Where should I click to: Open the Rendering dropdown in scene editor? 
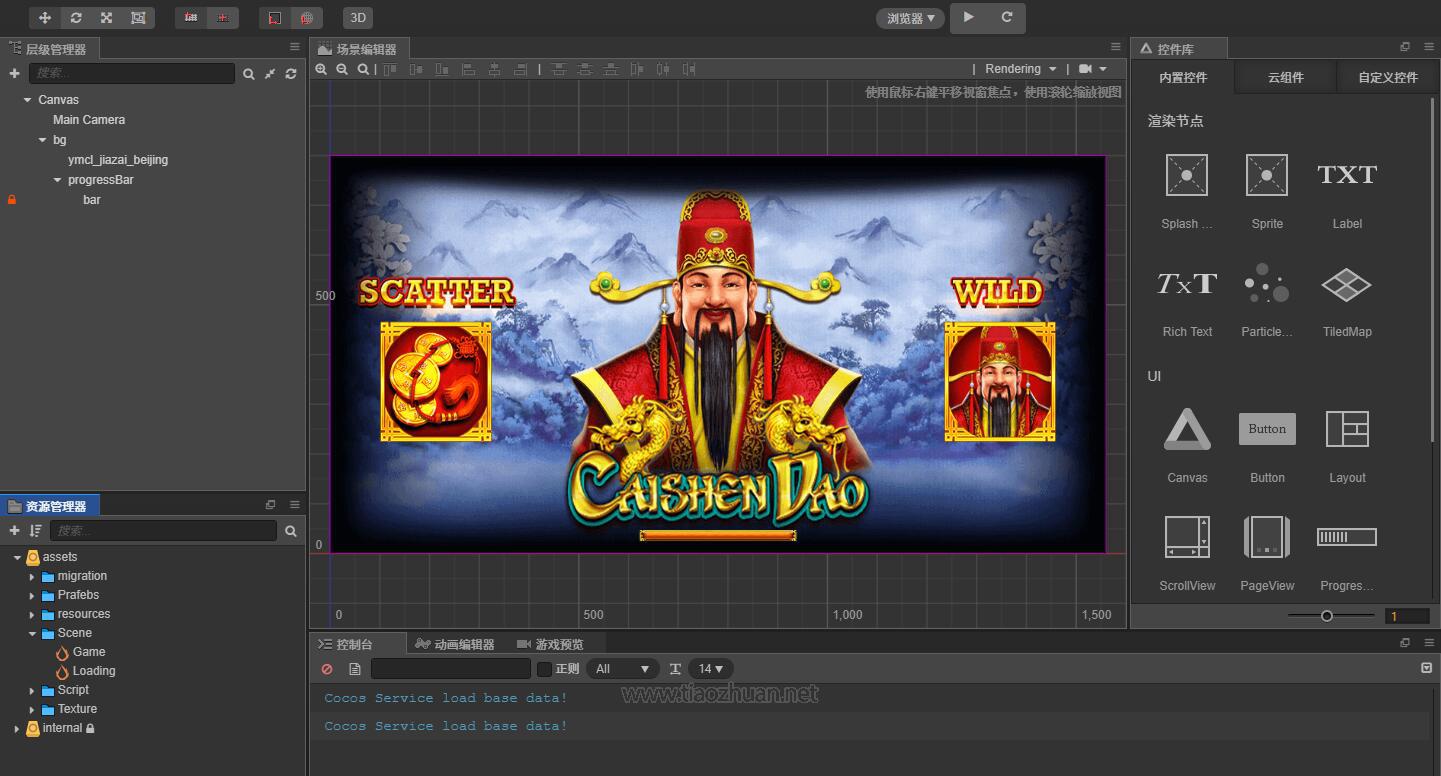tap(1020, 69)
